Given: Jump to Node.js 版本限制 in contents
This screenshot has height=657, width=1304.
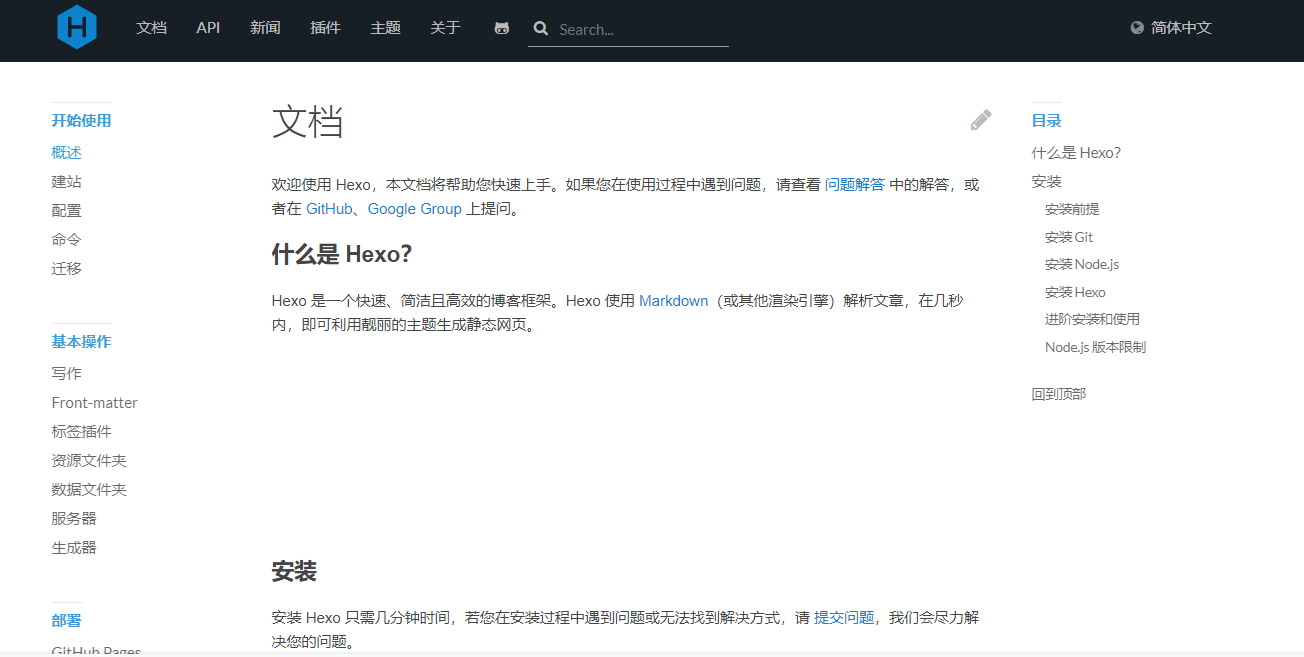Looking at the screenshot, I should click(1095, 348).
